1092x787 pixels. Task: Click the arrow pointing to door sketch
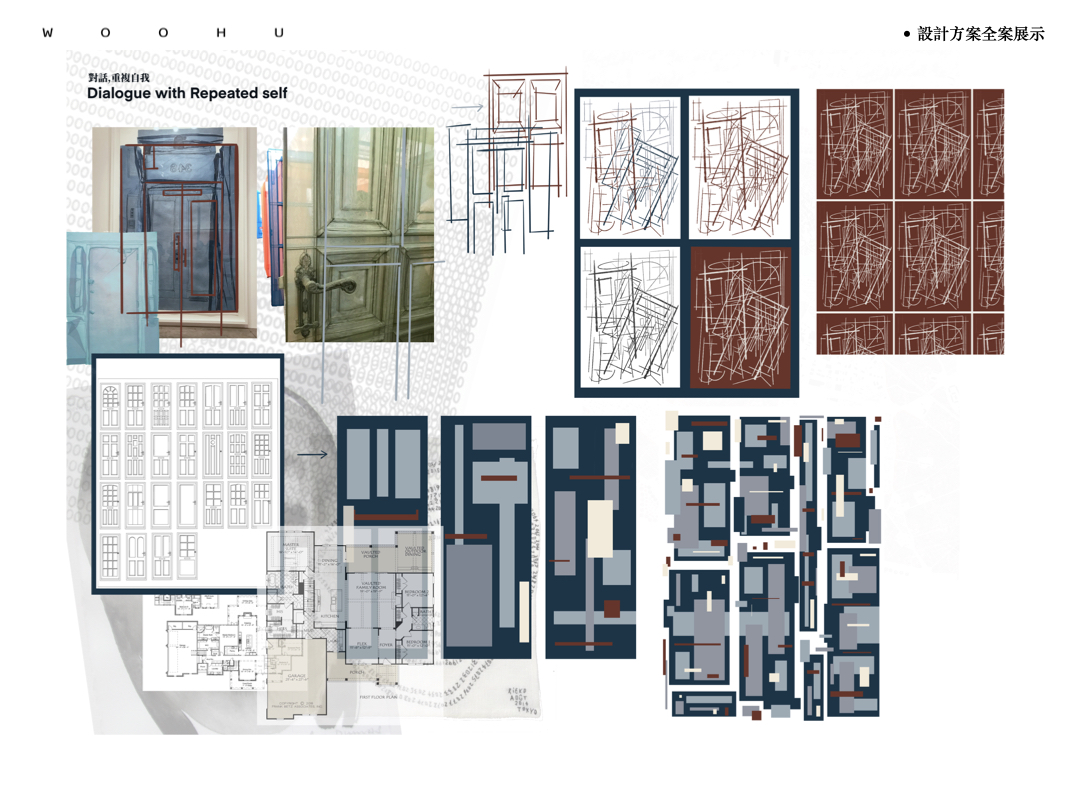pyautogui.click(x=467, y=107)
